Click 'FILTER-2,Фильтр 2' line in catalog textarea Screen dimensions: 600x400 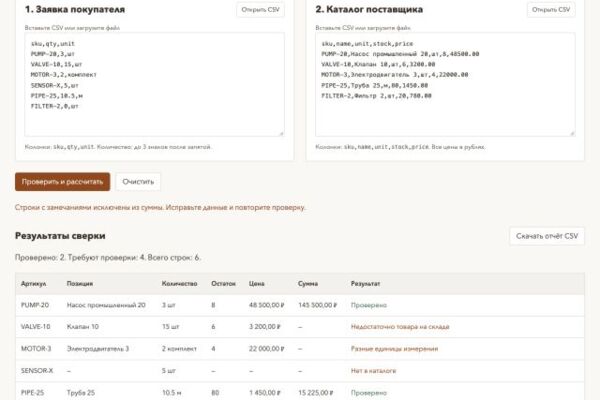point(377,96)
